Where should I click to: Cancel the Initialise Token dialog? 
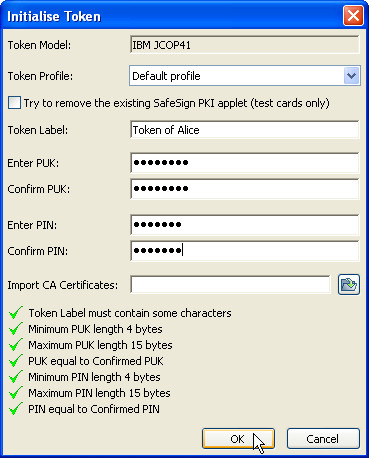coord(323,439)
